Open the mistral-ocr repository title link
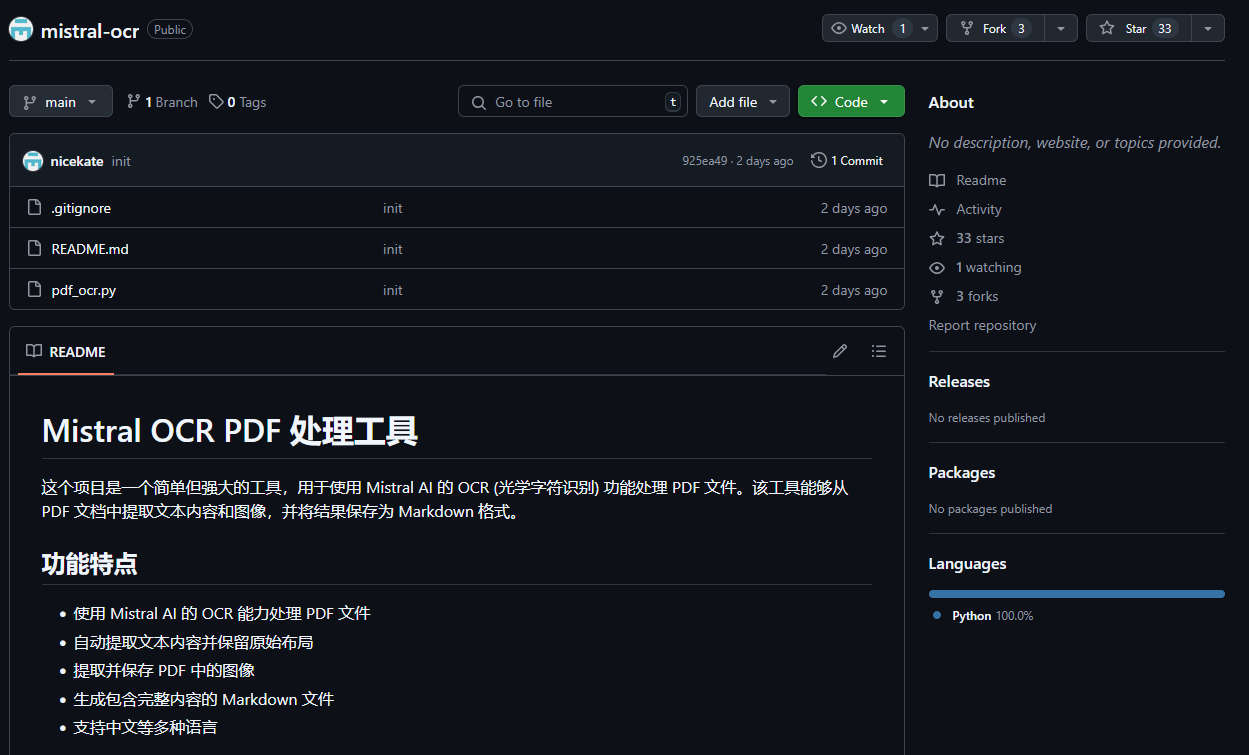1249x755 pixels. pos(90,30)
